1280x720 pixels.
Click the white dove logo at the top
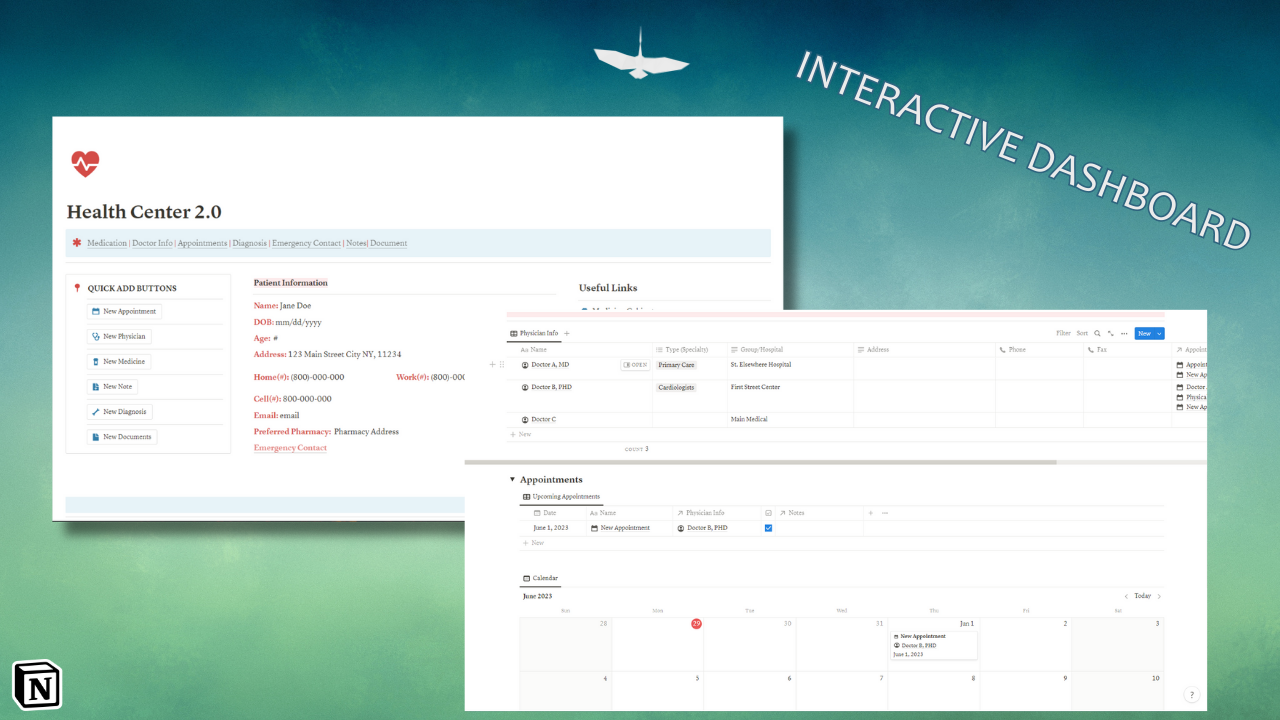click(x=641, y=54)
